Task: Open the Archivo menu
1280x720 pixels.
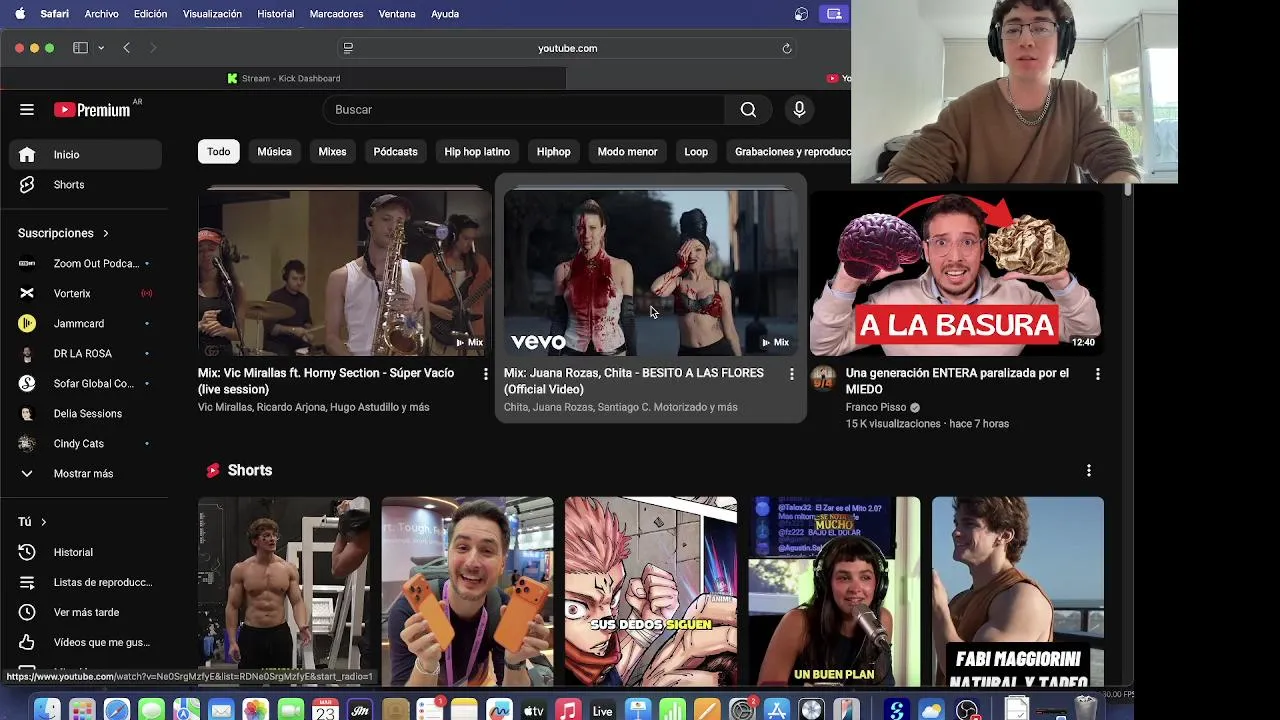Action: point(101,14)
